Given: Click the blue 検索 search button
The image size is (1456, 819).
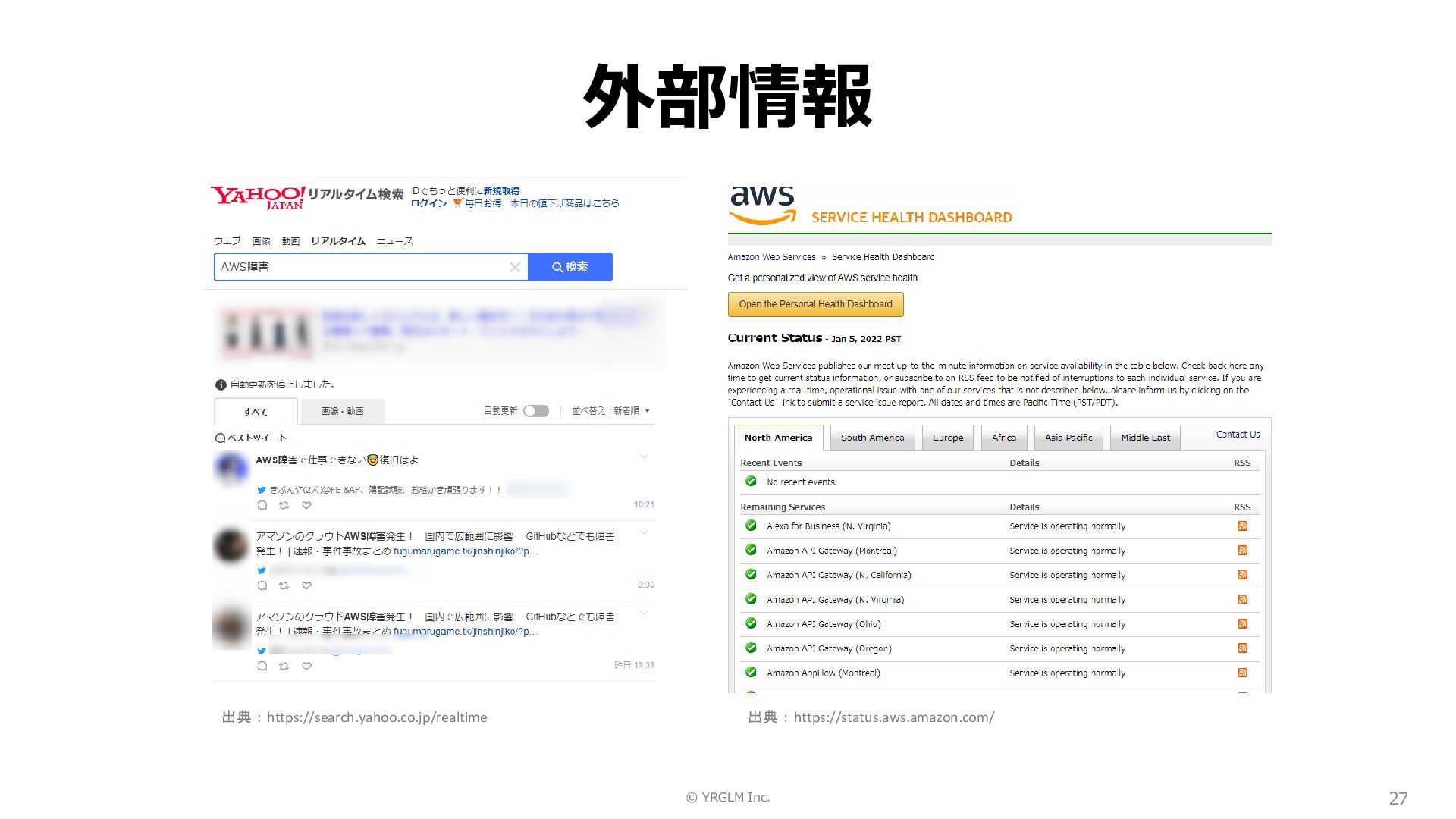Looking at the screenshot, I should [x=570, y=267].
